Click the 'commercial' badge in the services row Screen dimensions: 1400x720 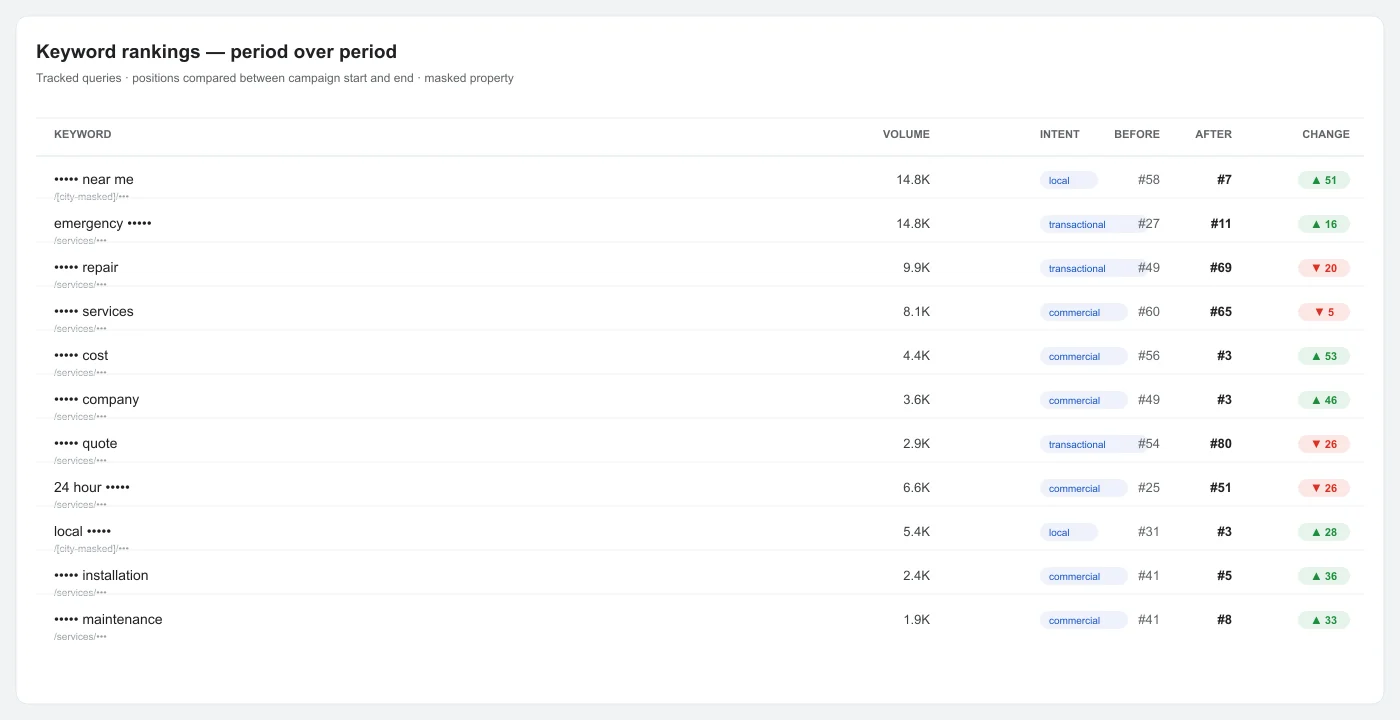tap(1084, 312)
